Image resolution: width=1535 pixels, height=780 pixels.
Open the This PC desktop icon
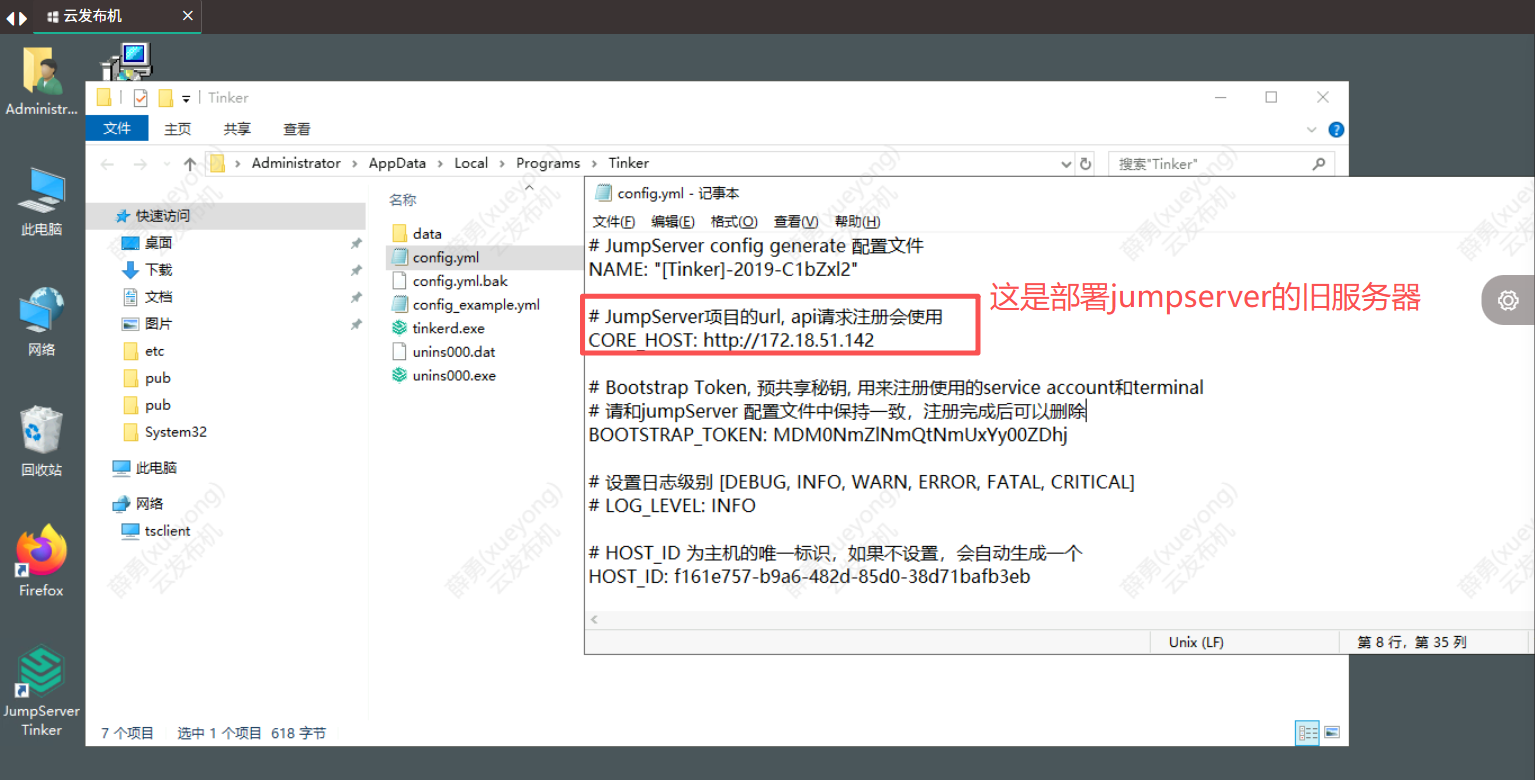(41, 200)
